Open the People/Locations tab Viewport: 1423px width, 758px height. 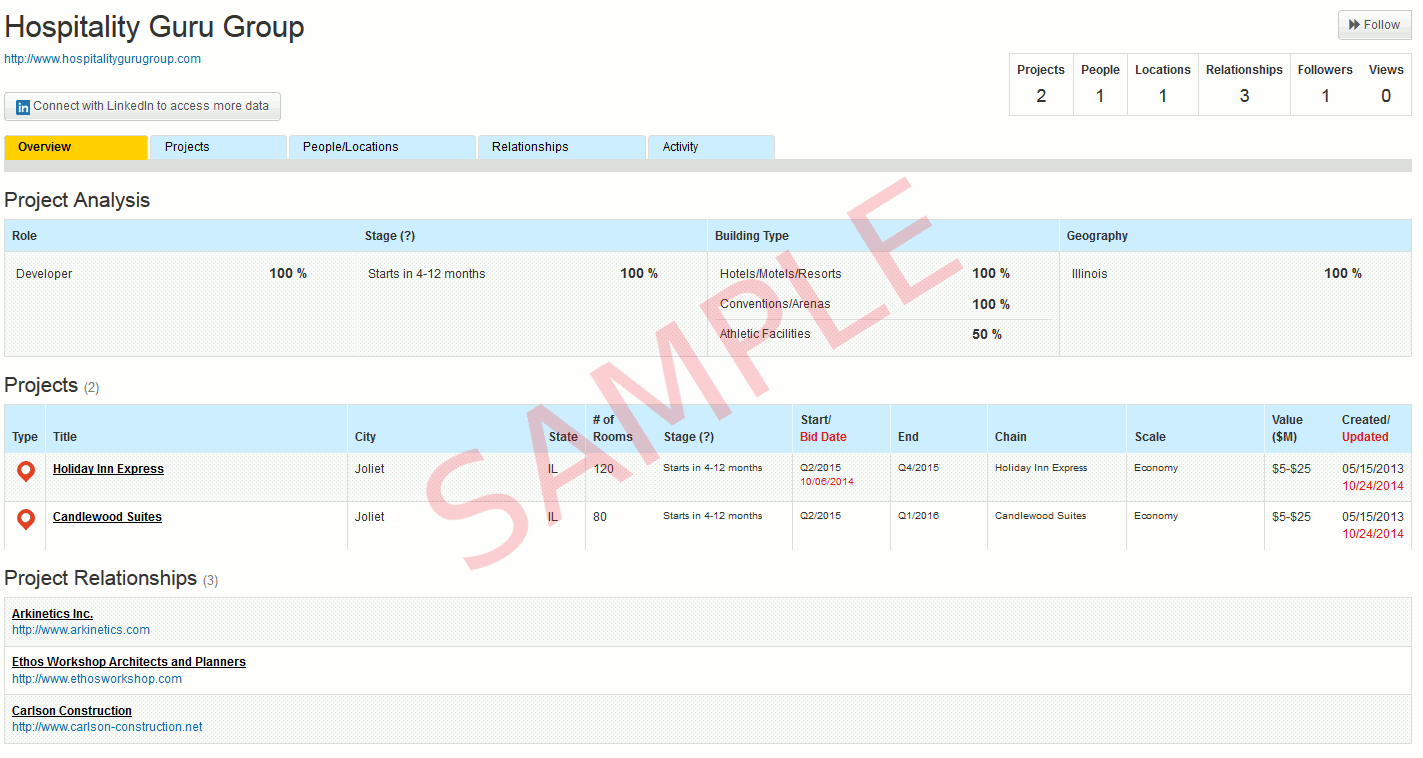[x=382, y=147]
